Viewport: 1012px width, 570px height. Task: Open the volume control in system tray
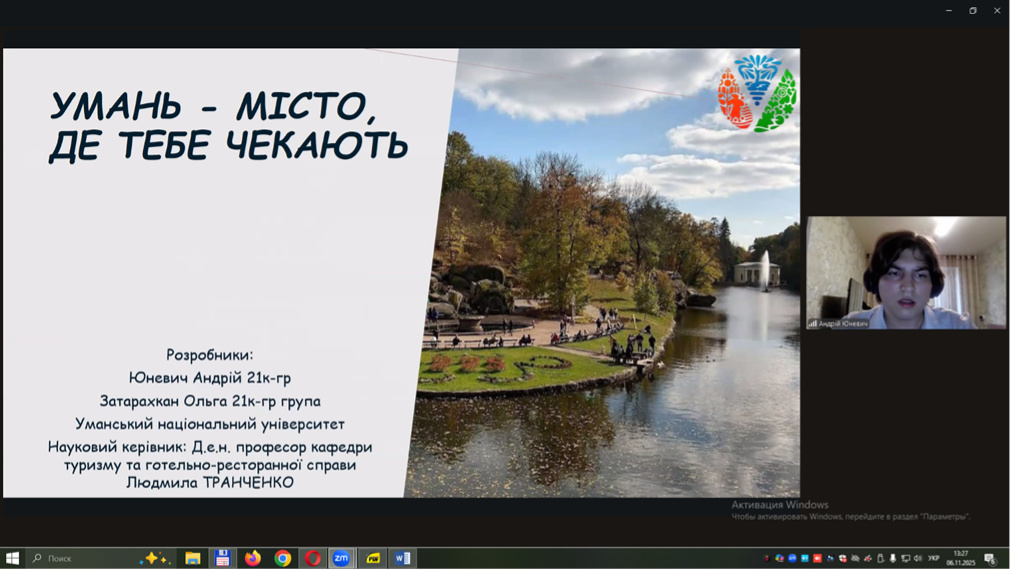(918, 558)
